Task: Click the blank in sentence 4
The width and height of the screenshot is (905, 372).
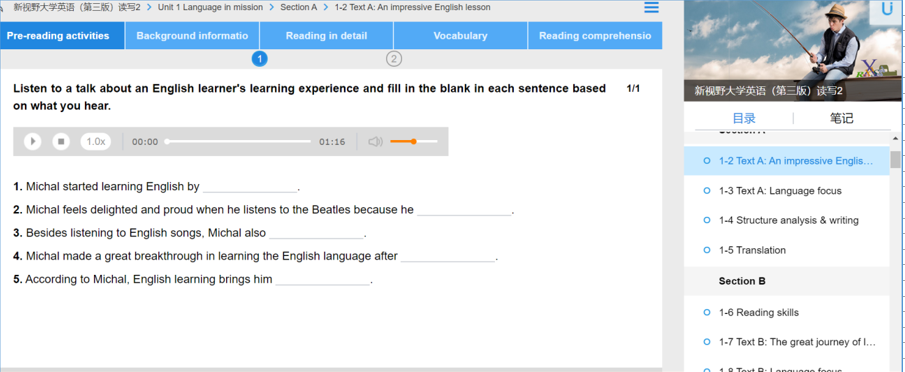Action: [448, 257]
